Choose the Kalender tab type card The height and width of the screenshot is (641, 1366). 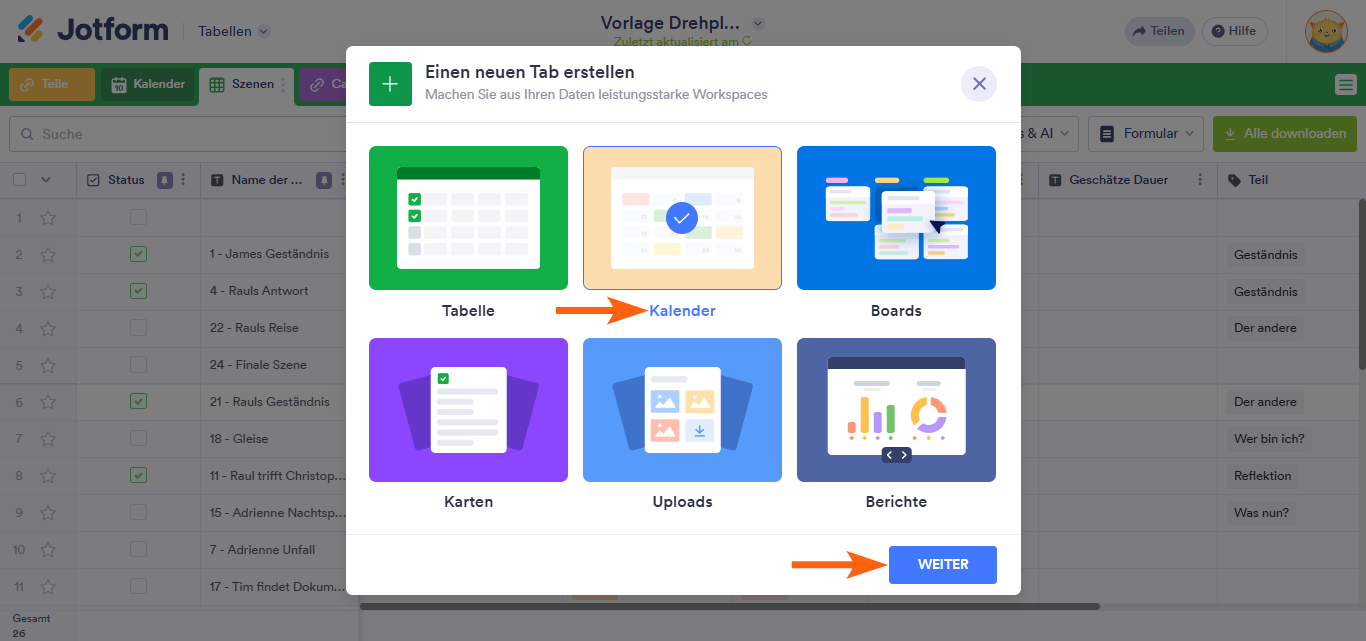682,218
